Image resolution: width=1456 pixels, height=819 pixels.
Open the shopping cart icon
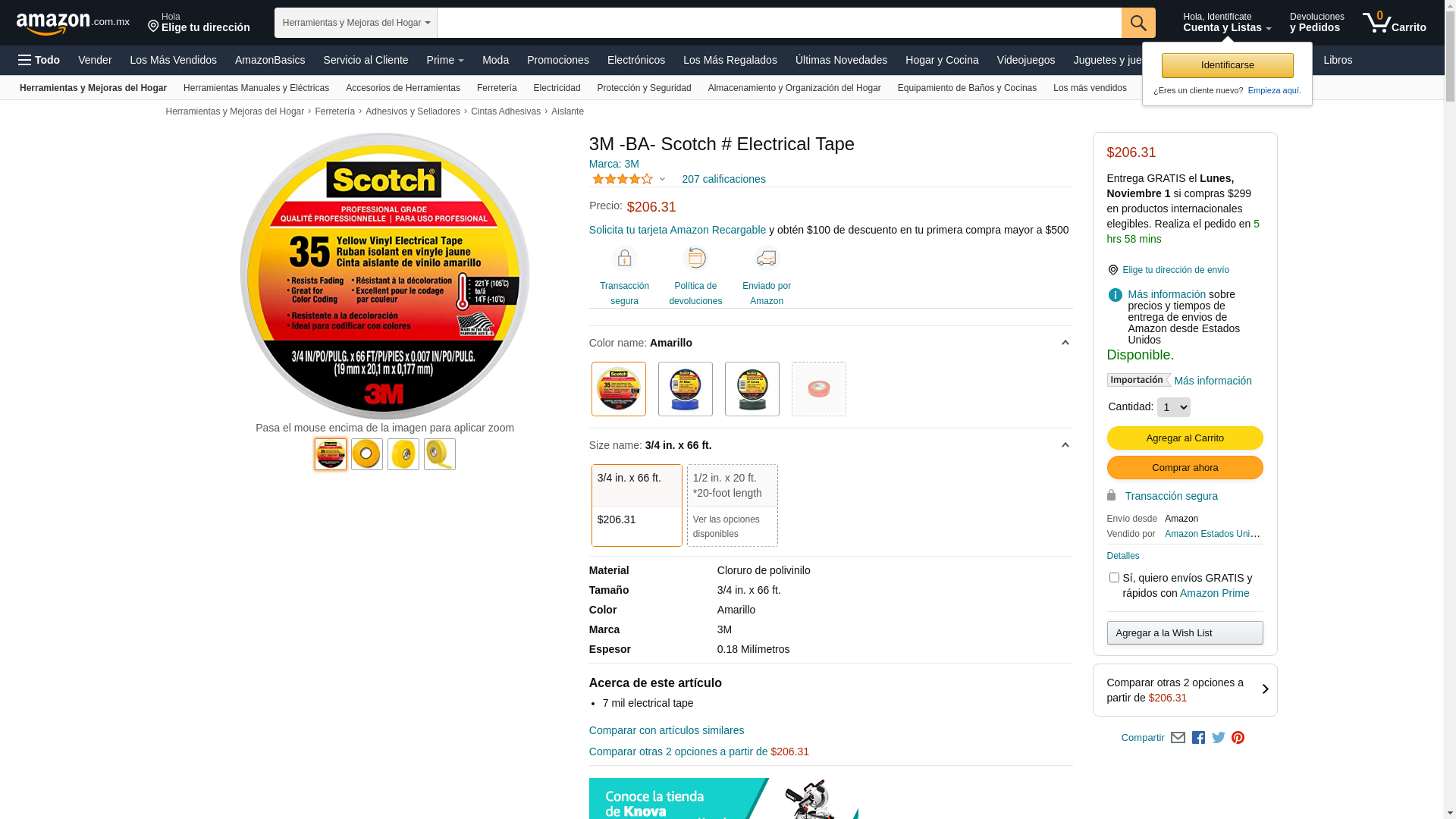point(1394,23)
